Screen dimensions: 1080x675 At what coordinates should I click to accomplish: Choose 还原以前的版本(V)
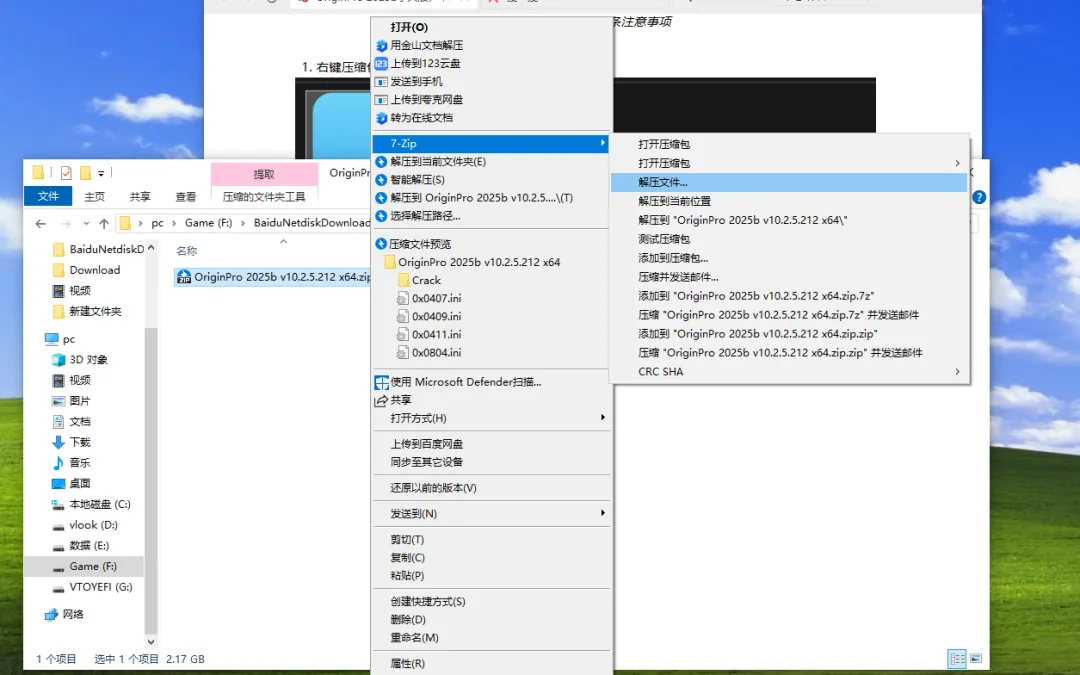point(491,488)
